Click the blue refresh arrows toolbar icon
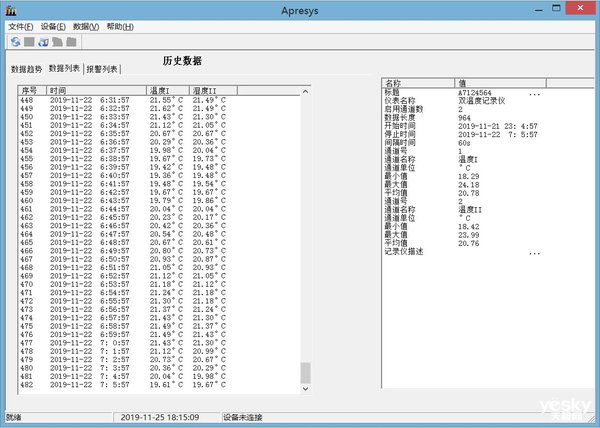Viewport: 600px width, 428px height. coord(15,42)
